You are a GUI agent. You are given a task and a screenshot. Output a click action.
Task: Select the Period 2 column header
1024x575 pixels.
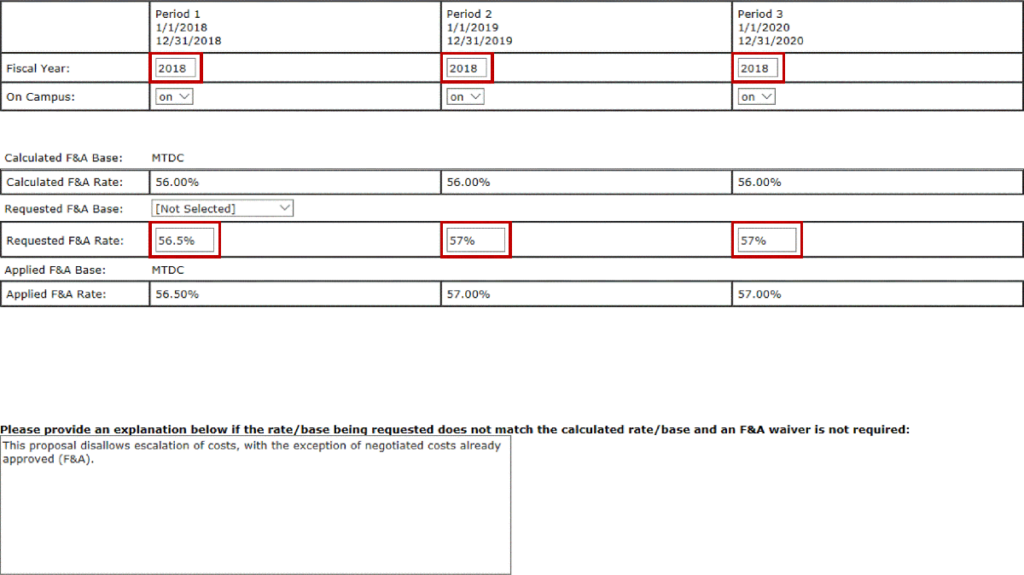coord(479,28)
